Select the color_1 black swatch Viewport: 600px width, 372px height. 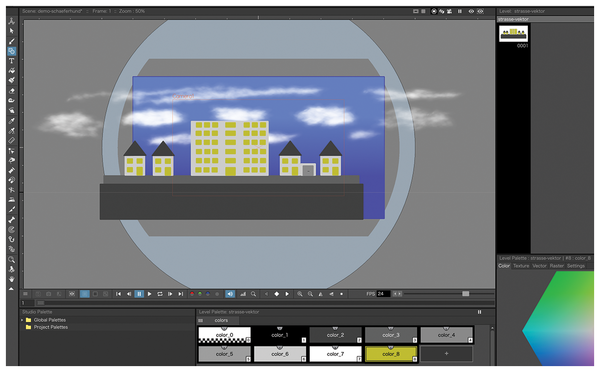pos(280,335)
